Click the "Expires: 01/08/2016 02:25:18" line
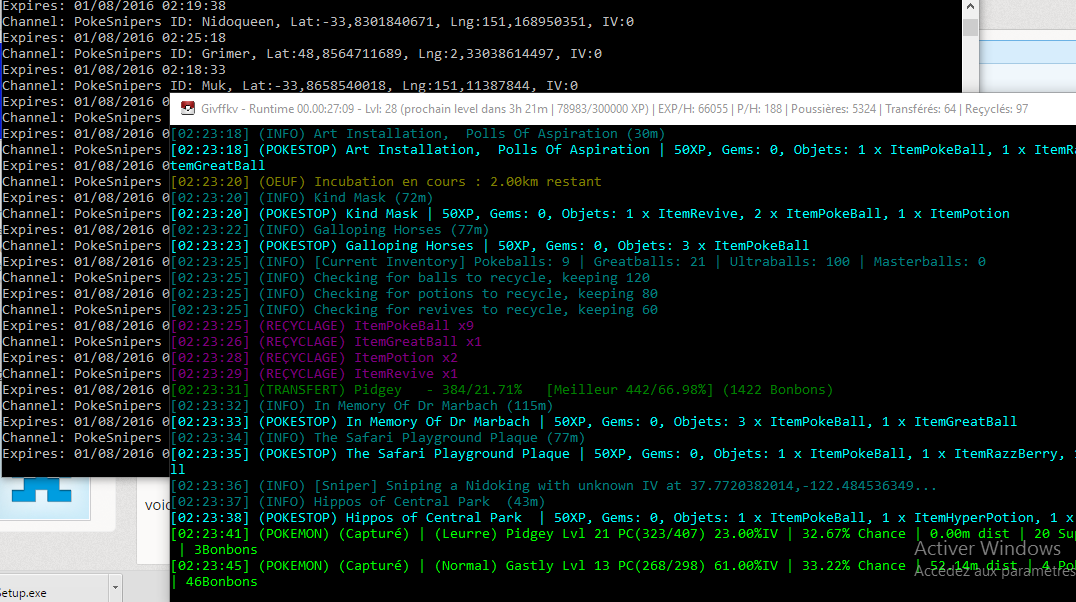 (x=114, y=38)
